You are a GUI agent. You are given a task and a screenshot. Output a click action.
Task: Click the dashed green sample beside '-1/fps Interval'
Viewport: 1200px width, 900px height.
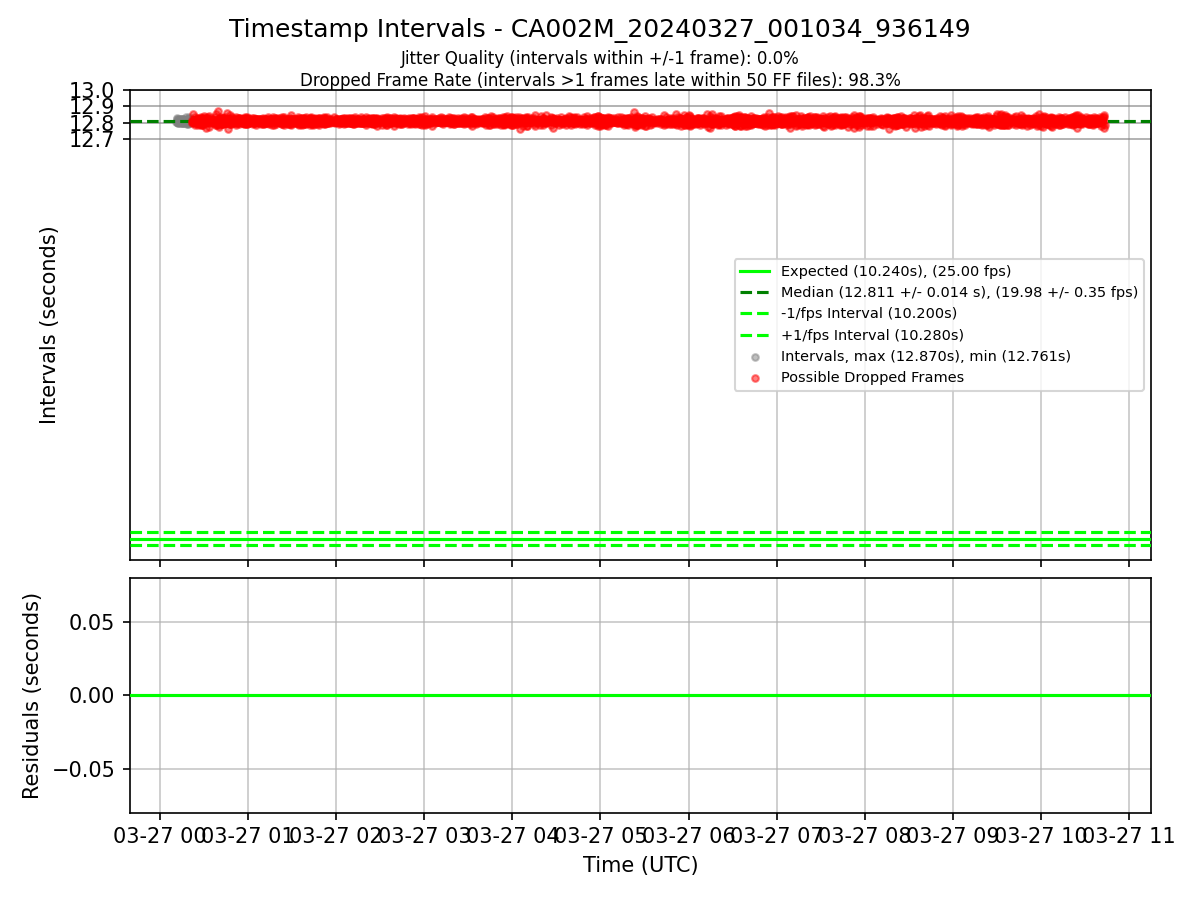tap(755, 314)
